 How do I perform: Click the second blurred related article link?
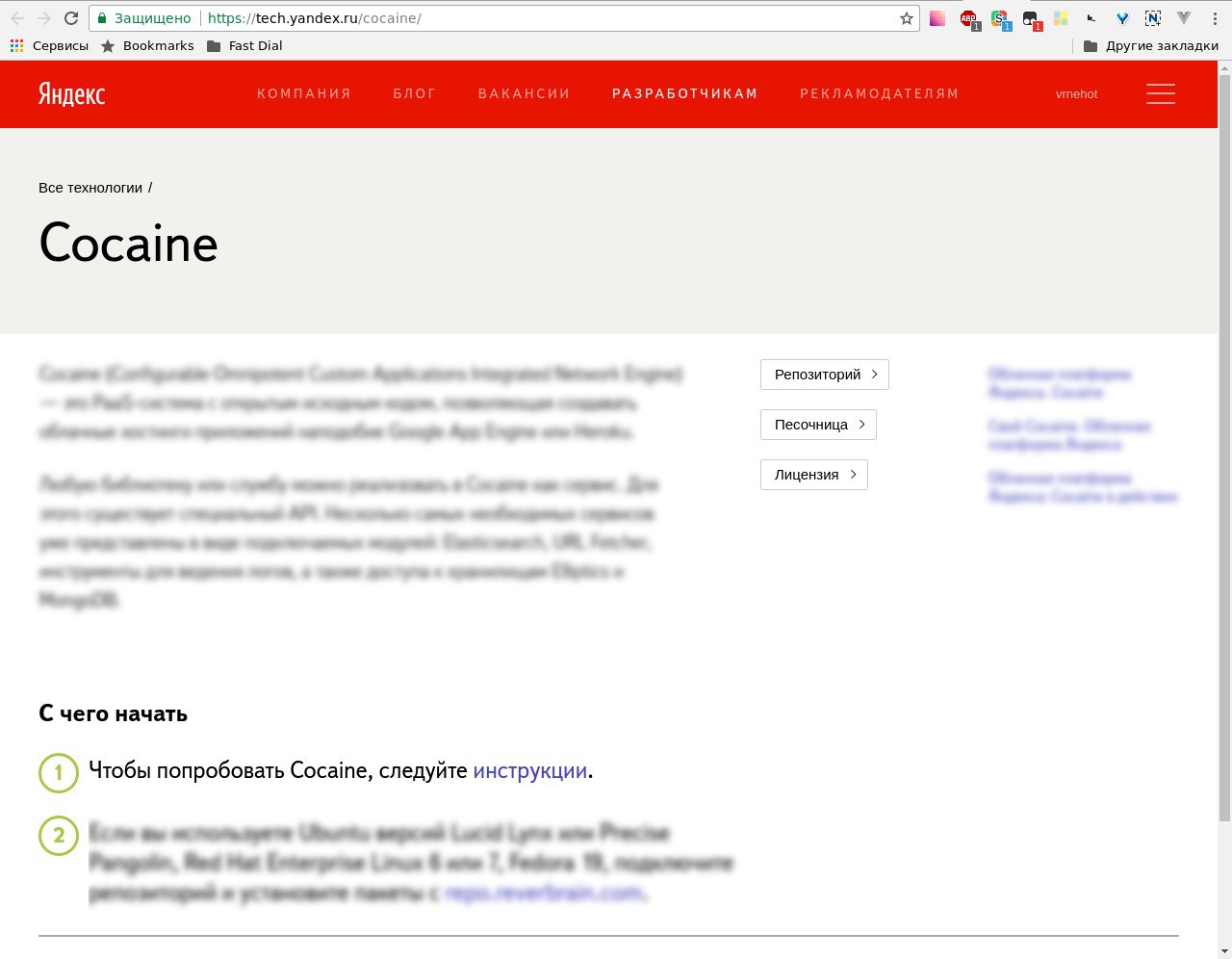tap(1069, 435)
